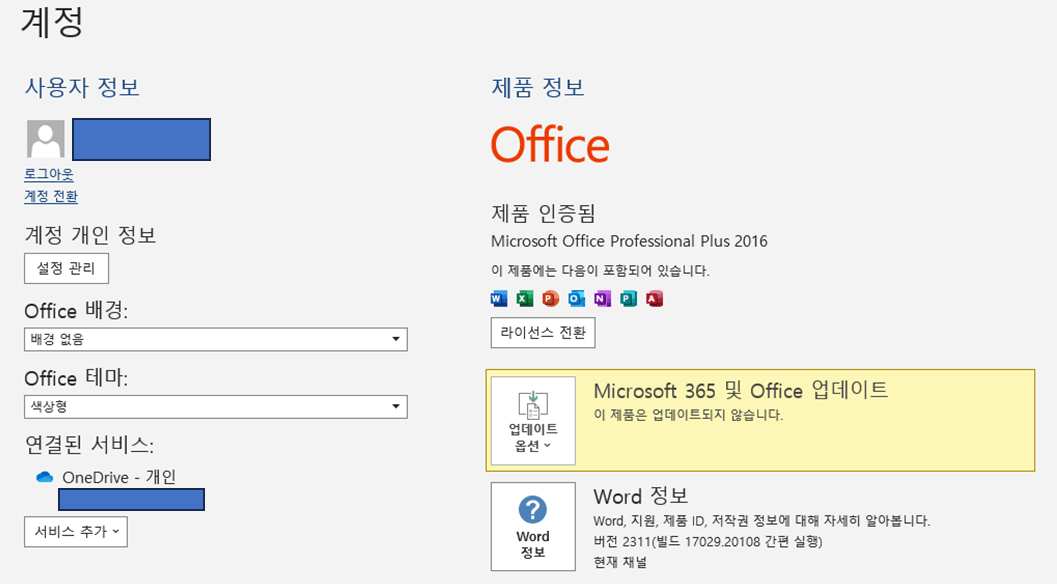Screen dimensions: 1057x584
Task: Click the 제품 정보 heading
Action: [538, 87]
